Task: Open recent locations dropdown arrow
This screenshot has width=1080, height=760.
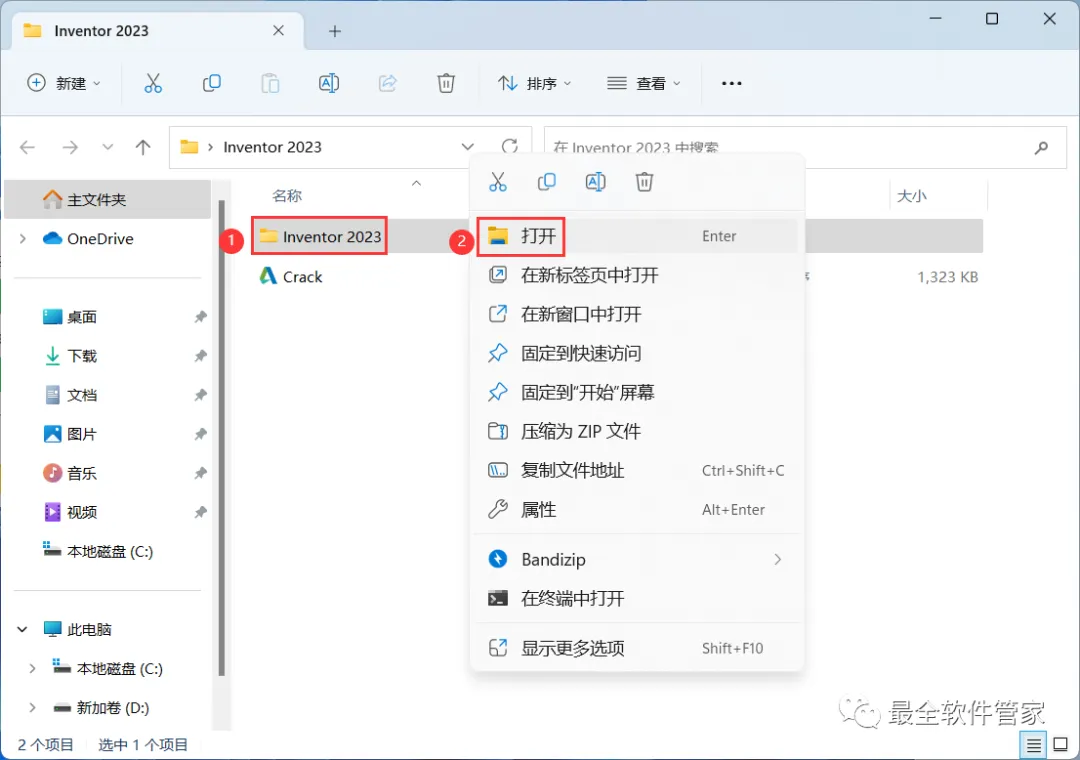Action: coord(107,147)
